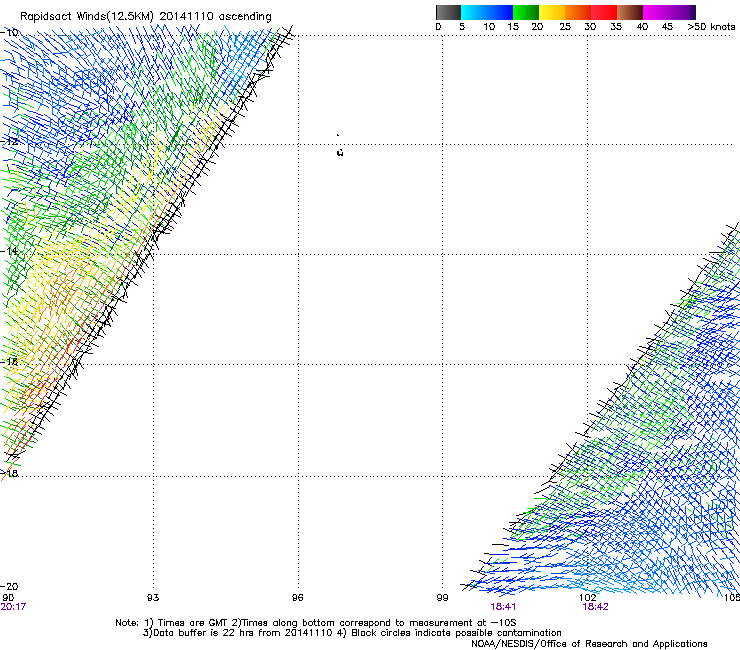Screen dimensions: 740x650
Task: Click the '30' knots legend label
Action: (590, 27)
